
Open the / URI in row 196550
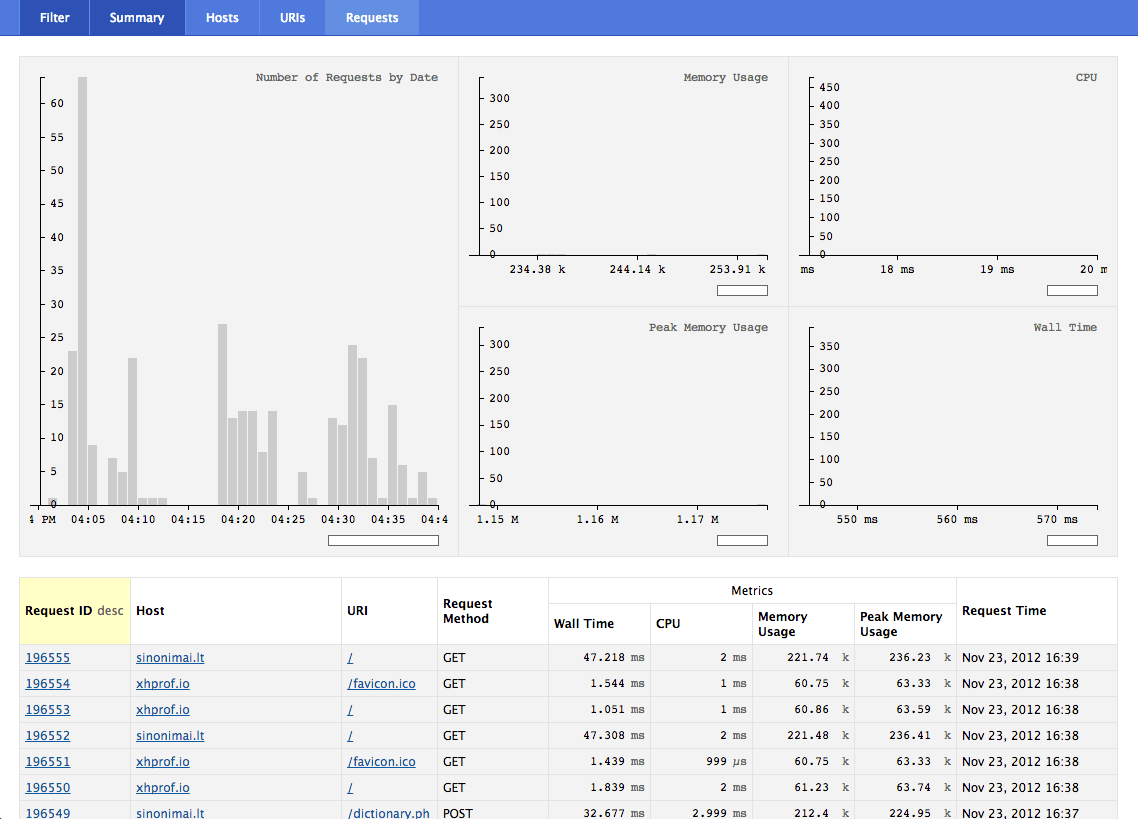coord(351,788)
